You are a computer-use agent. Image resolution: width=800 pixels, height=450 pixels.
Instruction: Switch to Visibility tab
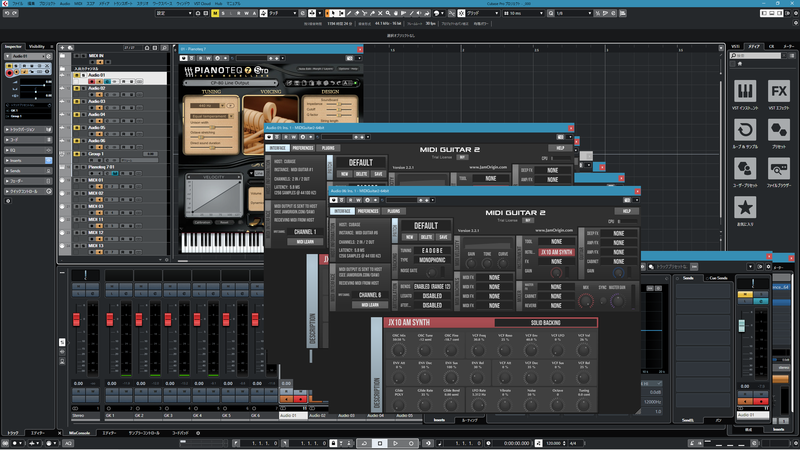(x=37, y=46)
